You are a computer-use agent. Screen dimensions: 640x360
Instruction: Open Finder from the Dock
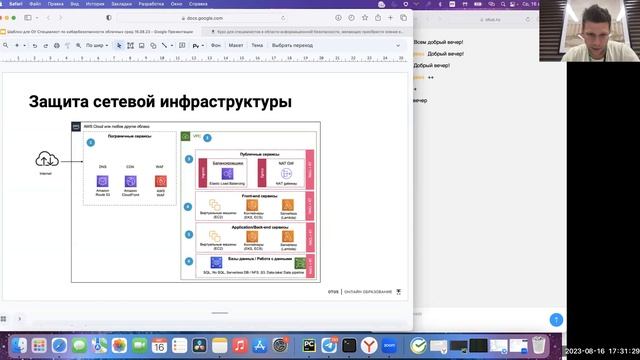tap(19, 346)
